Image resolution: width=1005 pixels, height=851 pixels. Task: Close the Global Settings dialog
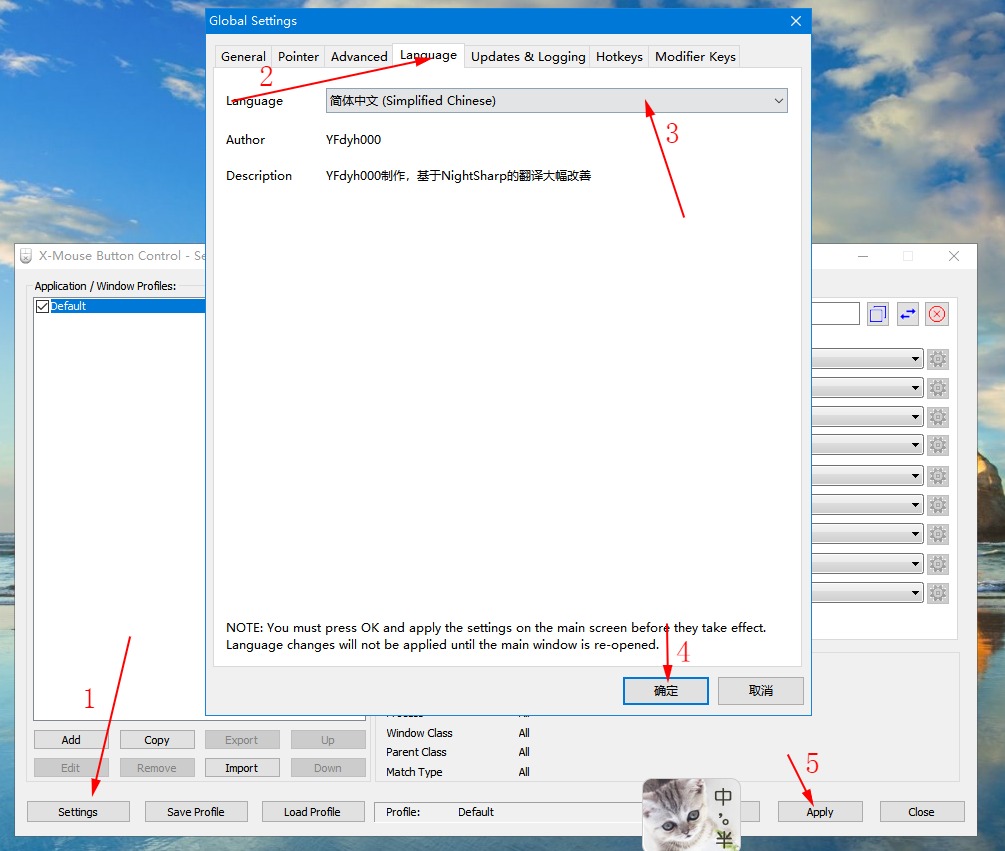point(796,21)
